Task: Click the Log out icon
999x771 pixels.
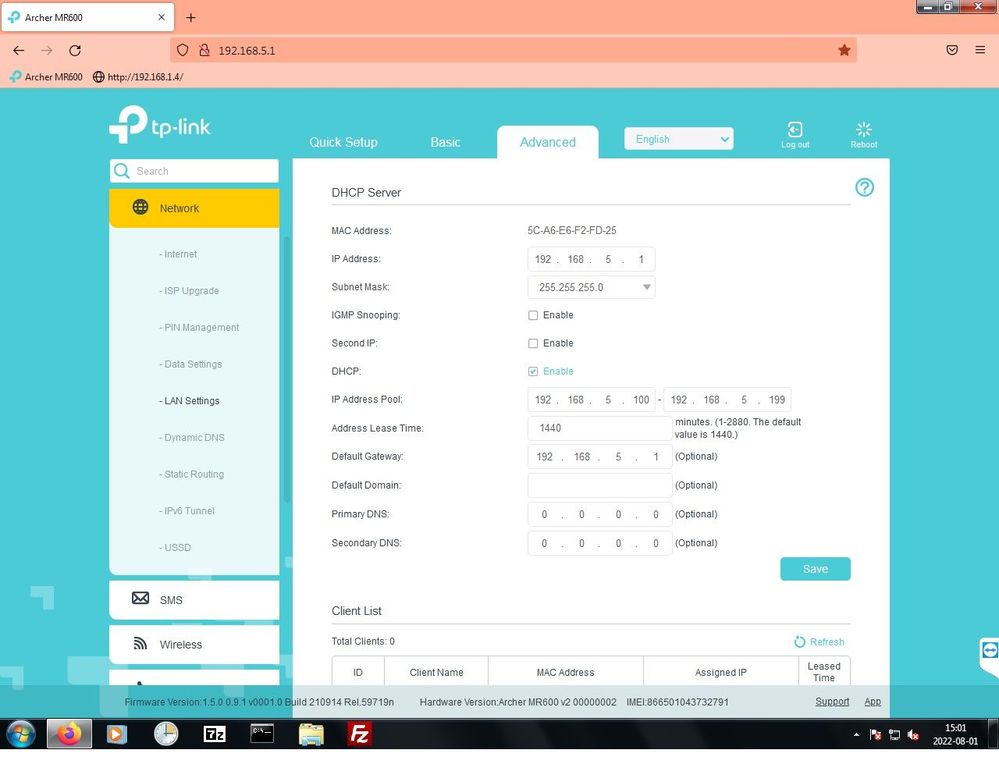Action: pos(795,130)
